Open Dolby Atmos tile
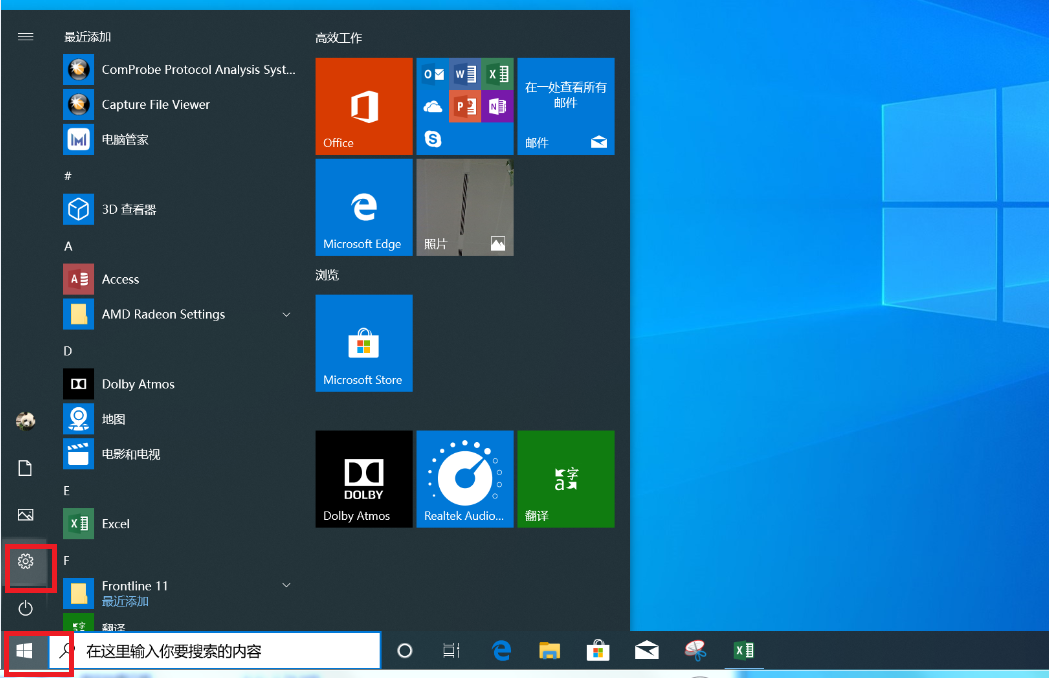This screenshot has height=678, width=1049. [x=364, y=479]
